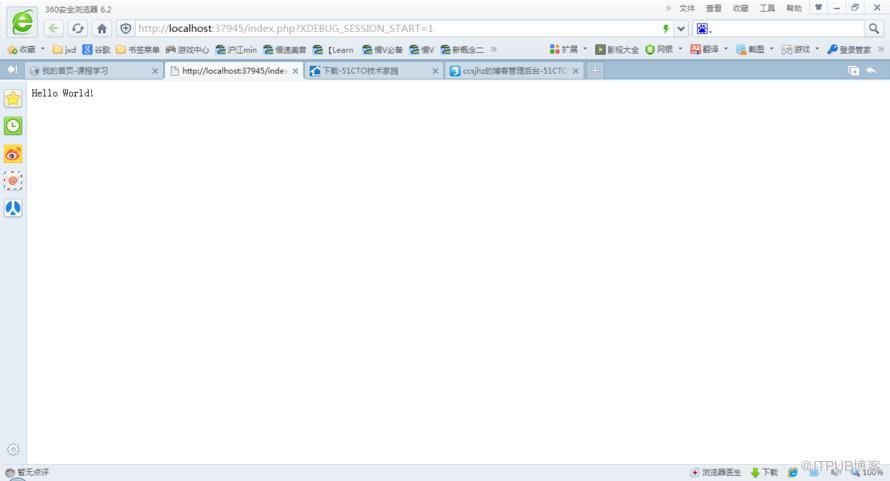Toggle the sidebar collapse arrow on tab bar
The width and height of the screenshot is (890, 481).
(x=12, y=69)
